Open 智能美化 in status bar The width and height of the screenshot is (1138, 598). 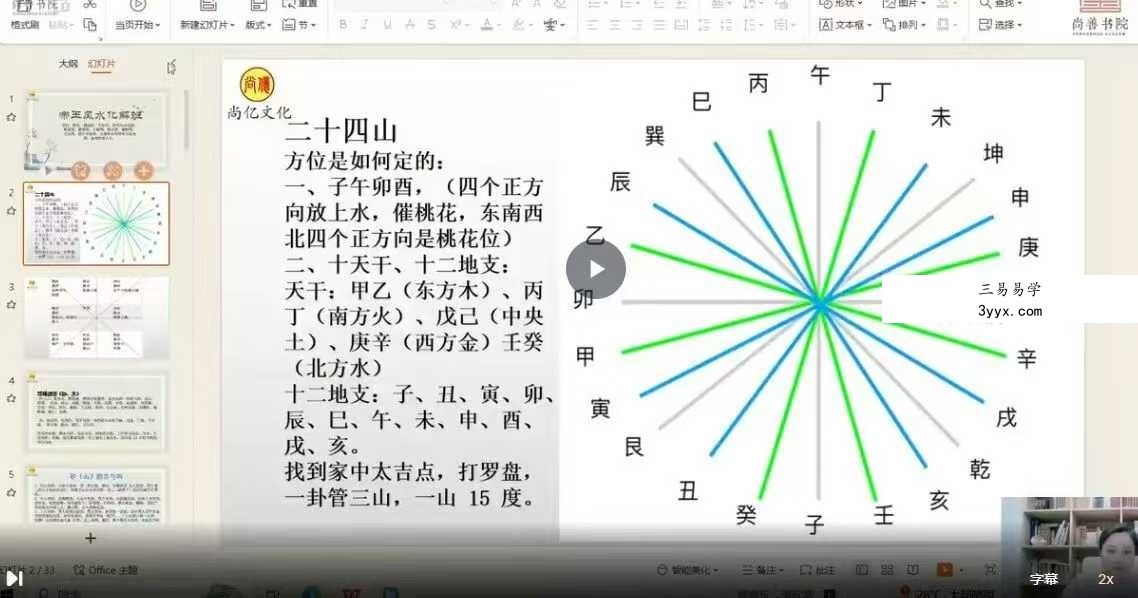[x=687, y=570]
